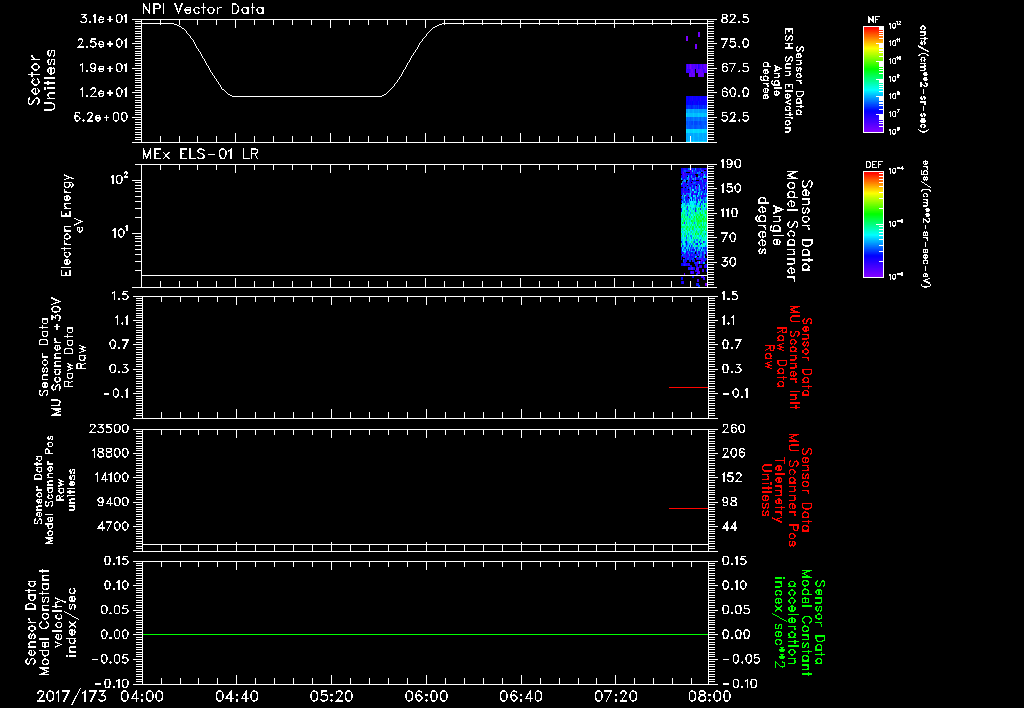Click the 3.1e+01 sector tick value
Viewport: 1024px width, 708px height.
[104, 19]
